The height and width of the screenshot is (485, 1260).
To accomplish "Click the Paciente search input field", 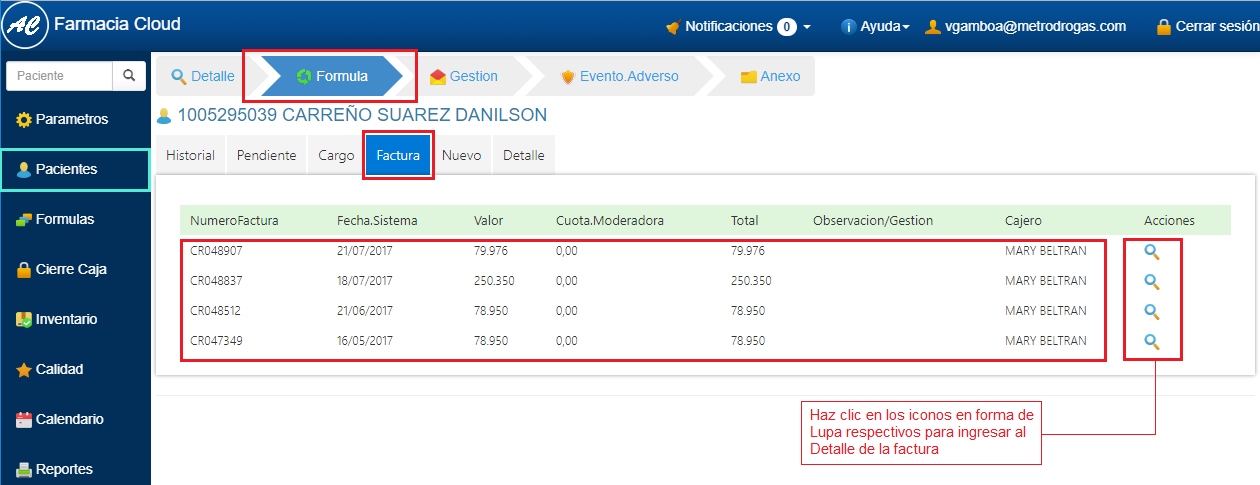I will tap(60, 76).
